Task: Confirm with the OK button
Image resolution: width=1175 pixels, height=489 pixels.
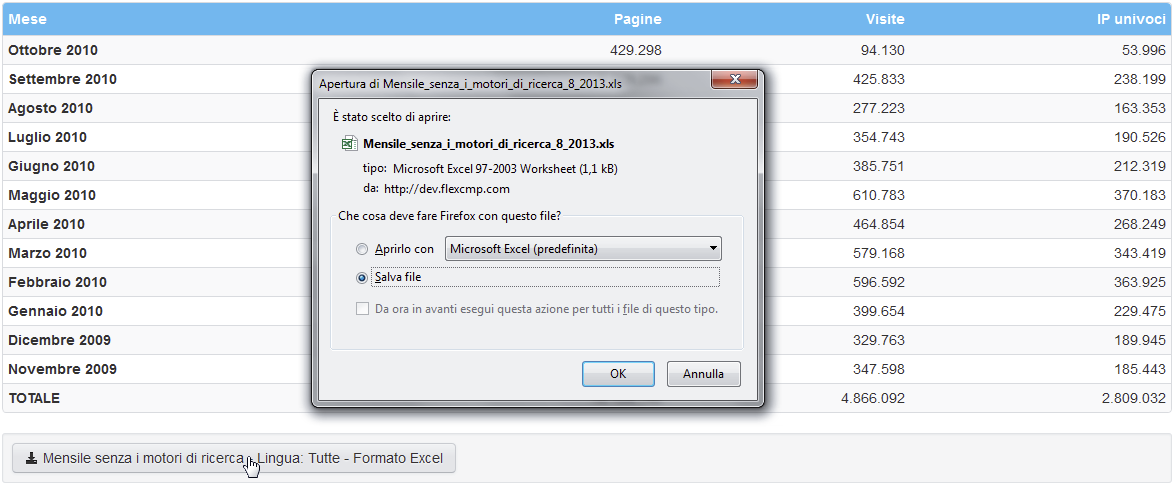Action: point(618,374)
